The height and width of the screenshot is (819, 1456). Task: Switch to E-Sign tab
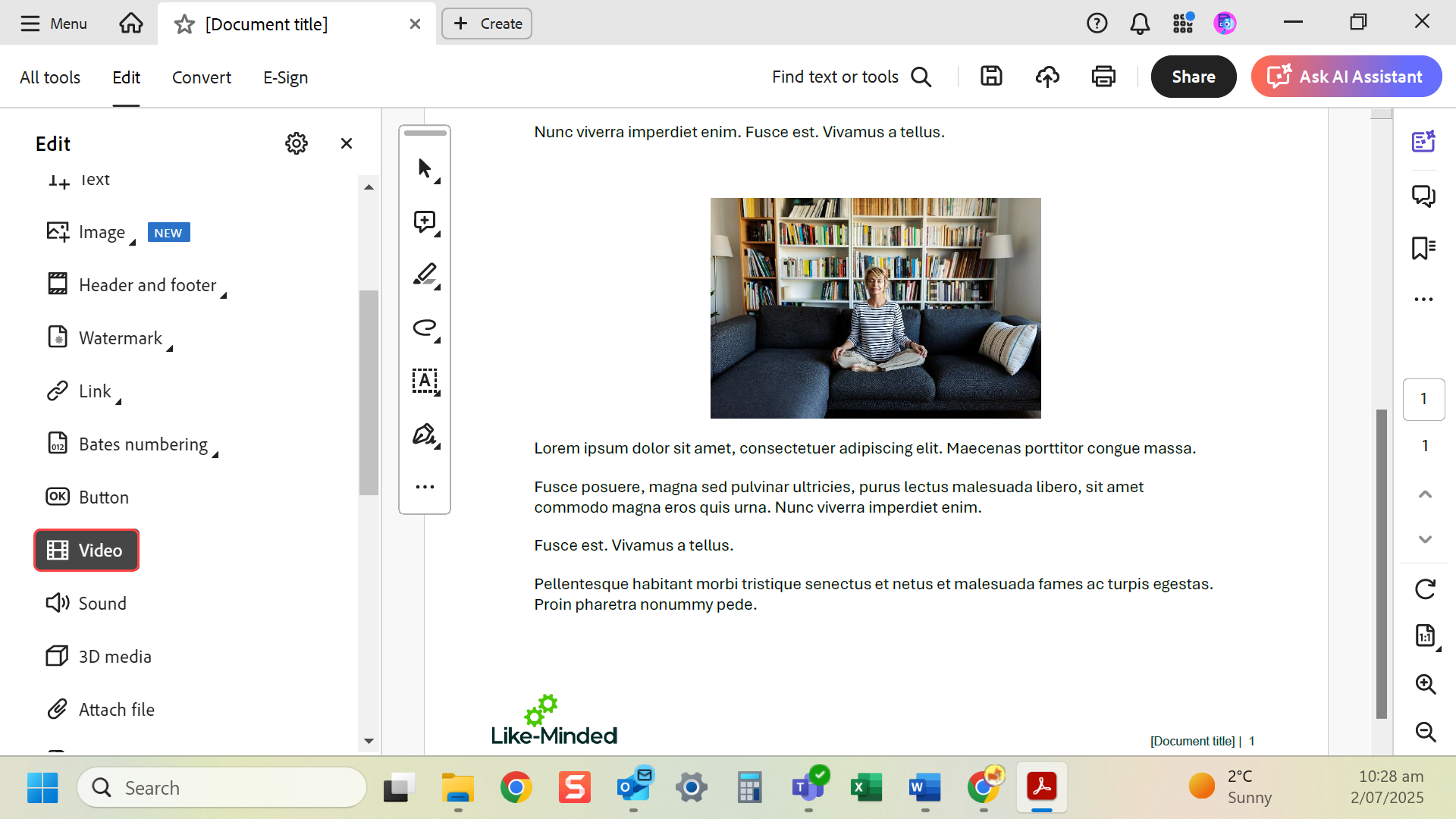click(x=285, y=77)
